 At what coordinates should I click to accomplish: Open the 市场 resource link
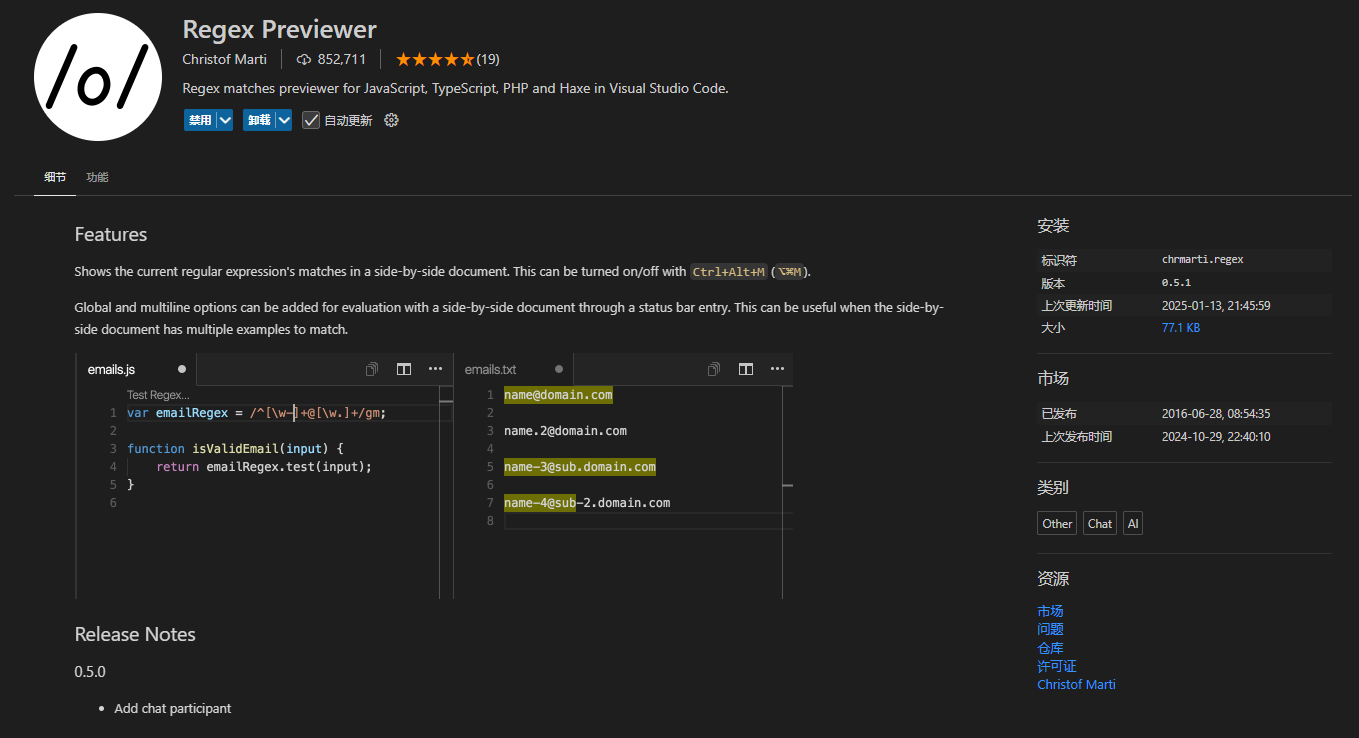pyautogui.click(x=1050, y=611)
